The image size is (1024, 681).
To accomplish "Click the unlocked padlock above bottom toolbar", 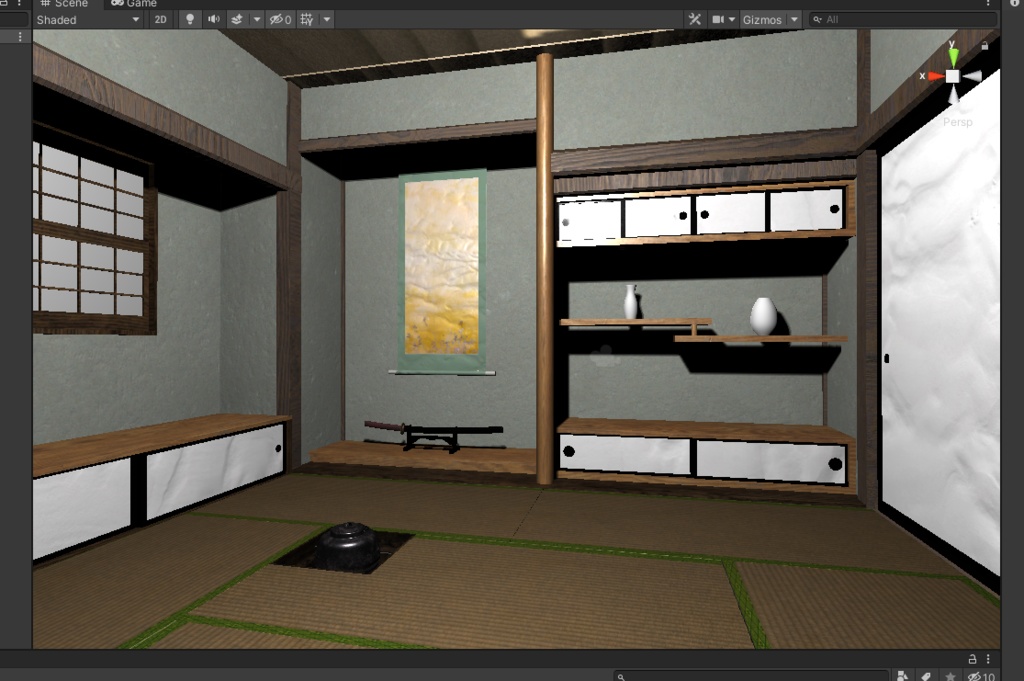I will pos(971,659).
